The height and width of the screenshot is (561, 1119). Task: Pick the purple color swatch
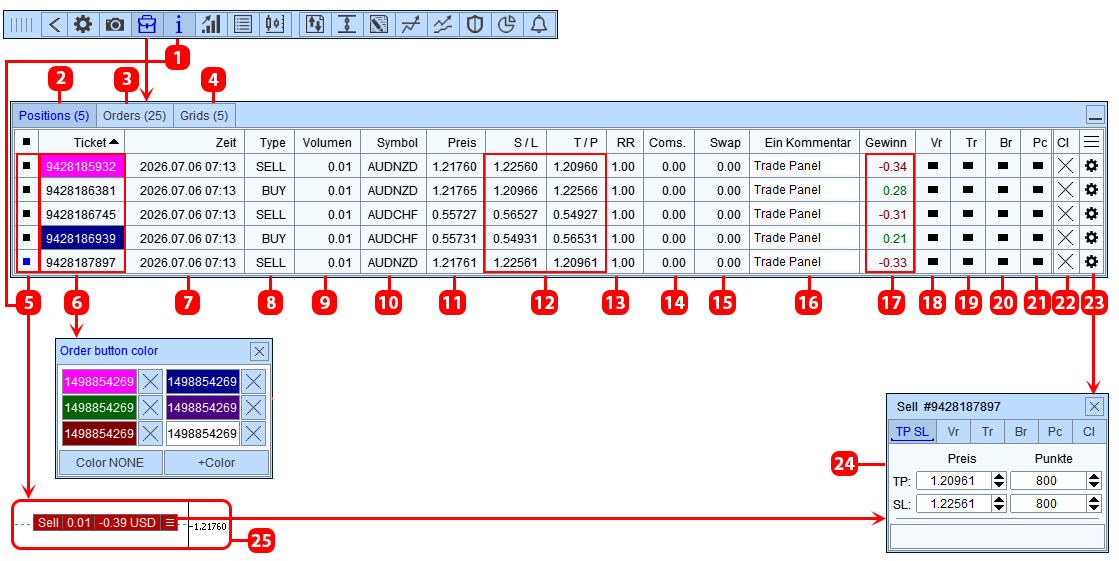(x=203, y=408)
